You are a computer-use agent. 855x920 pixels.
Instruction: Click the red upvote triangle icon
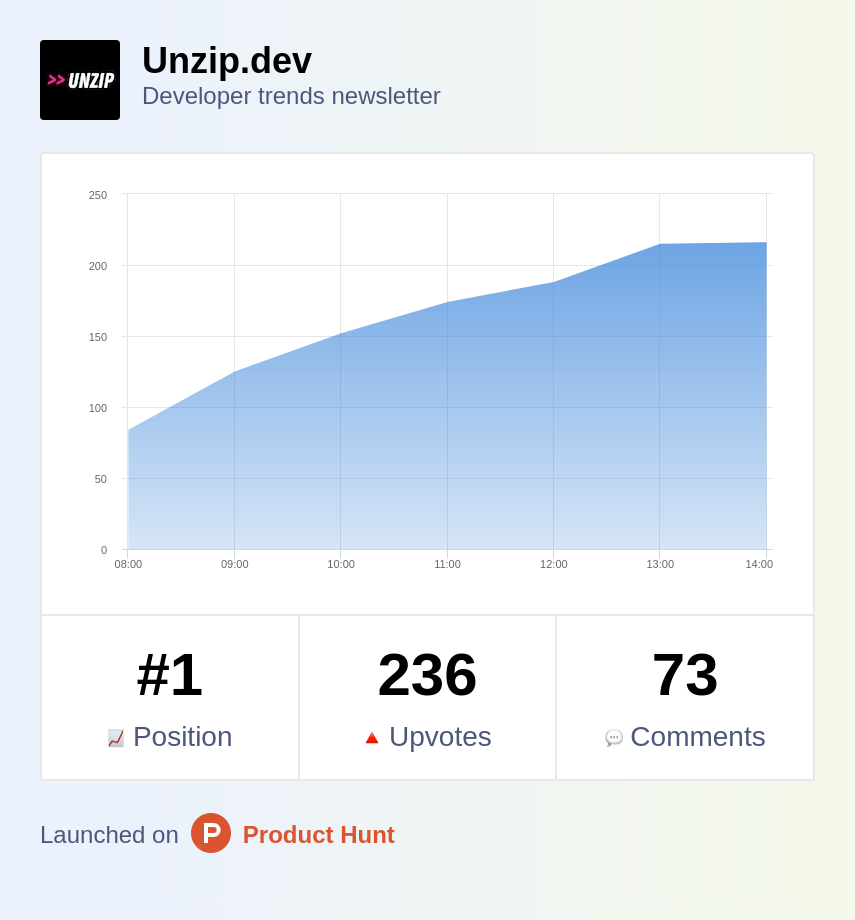[371, 738]
